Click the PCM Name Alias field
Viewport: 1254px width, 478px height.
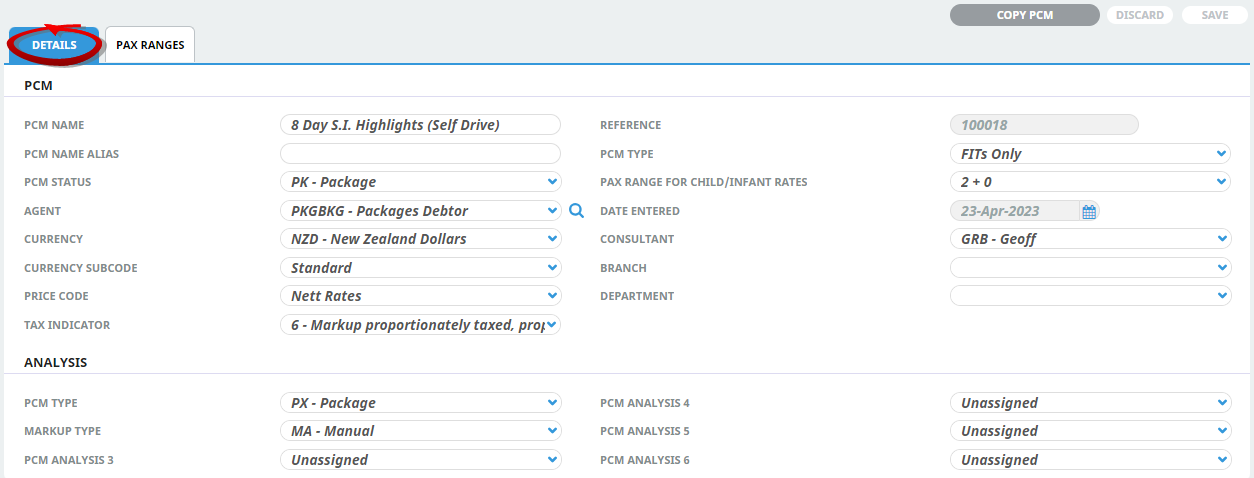coord(420,154)
